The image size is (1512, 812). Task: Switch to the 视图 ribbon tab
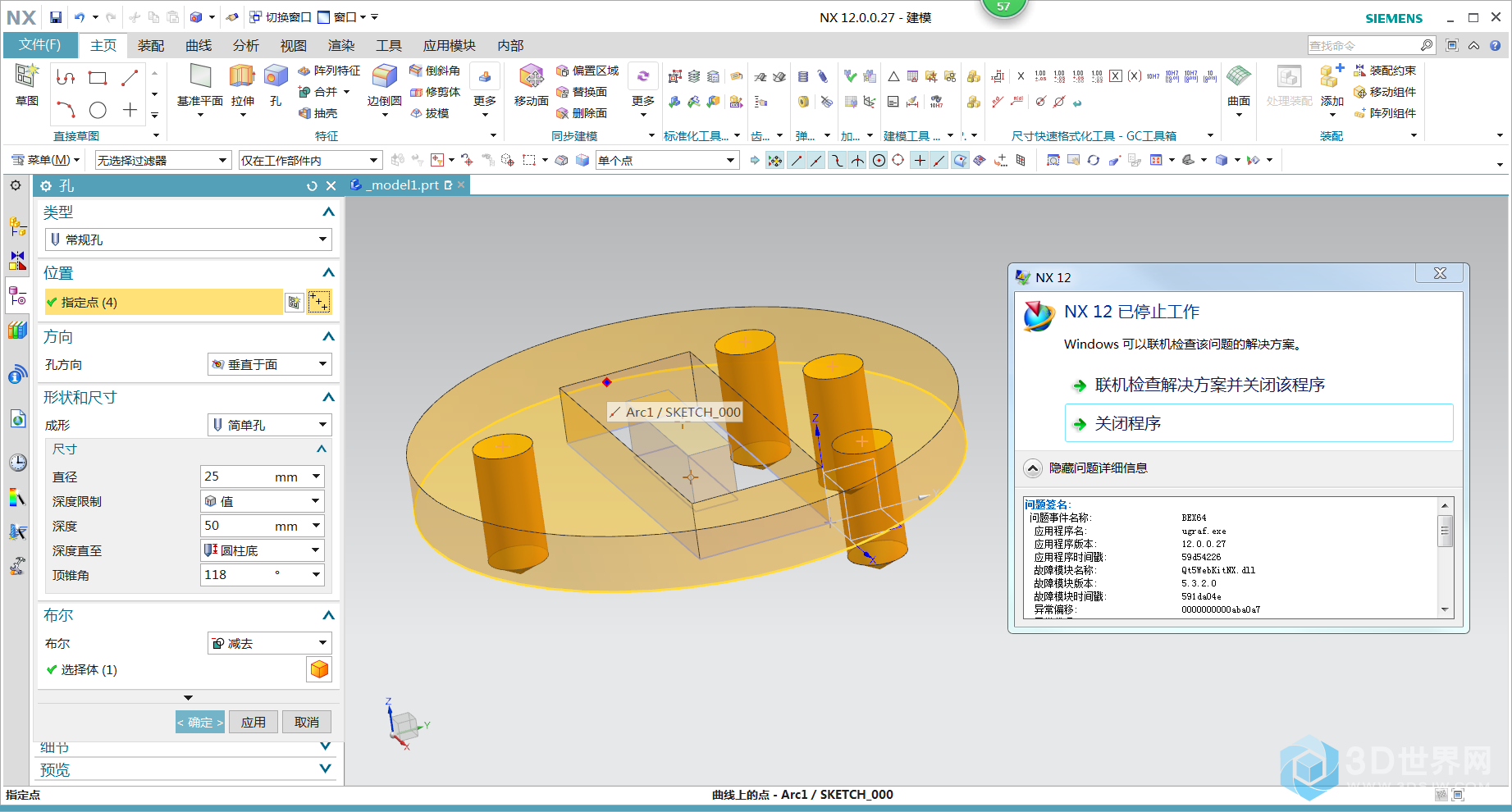click(x=294, y=46)
